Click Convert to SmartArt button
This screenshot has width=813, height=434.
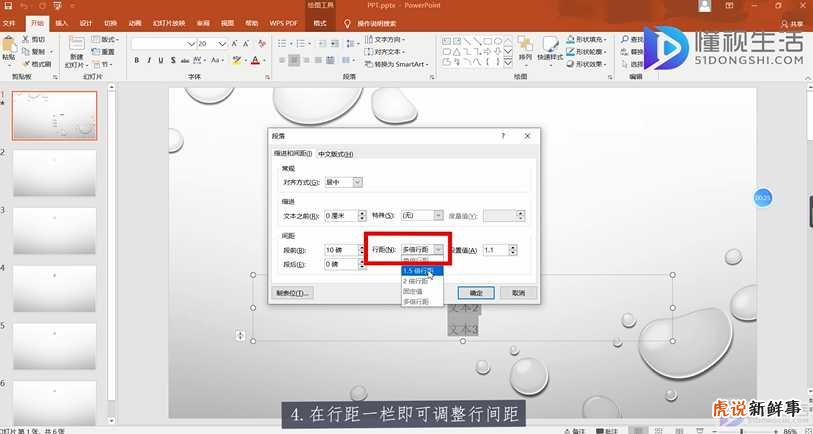pos(397,64)
